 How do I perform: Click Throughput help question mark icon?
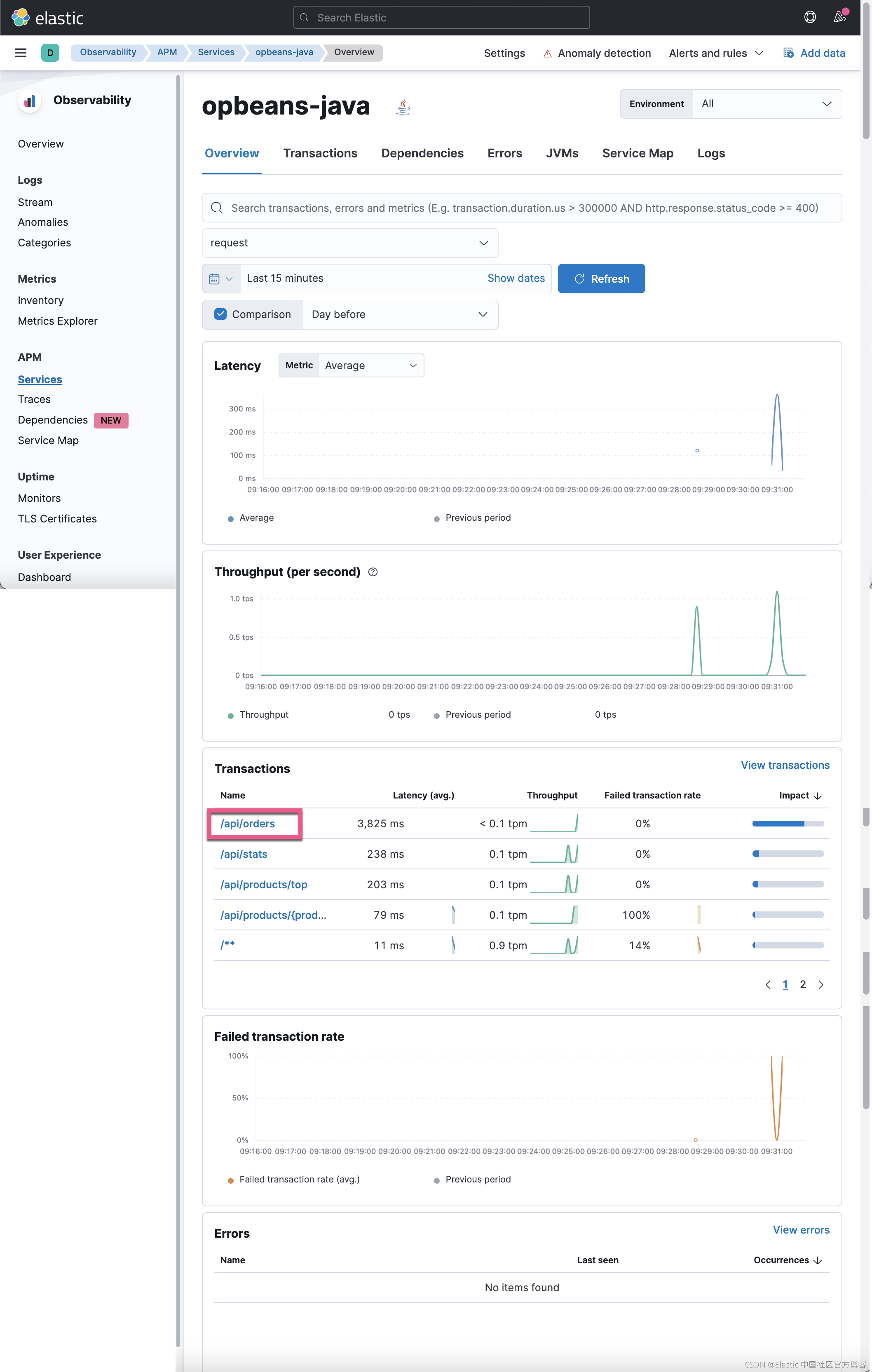(x=373, y=572)
